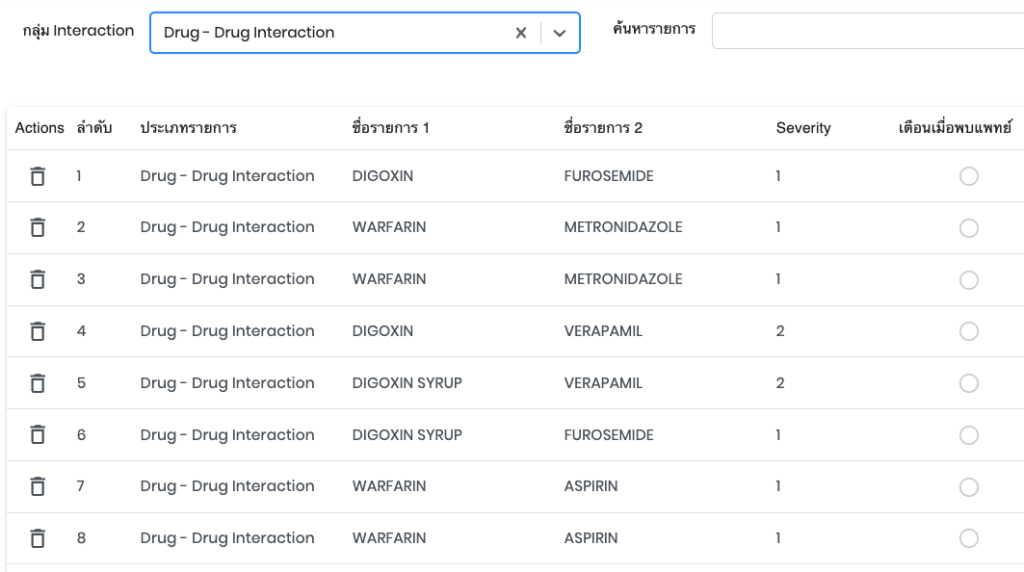Click trash icon for row 8
1024x572 pixels.
click(38, 538)
